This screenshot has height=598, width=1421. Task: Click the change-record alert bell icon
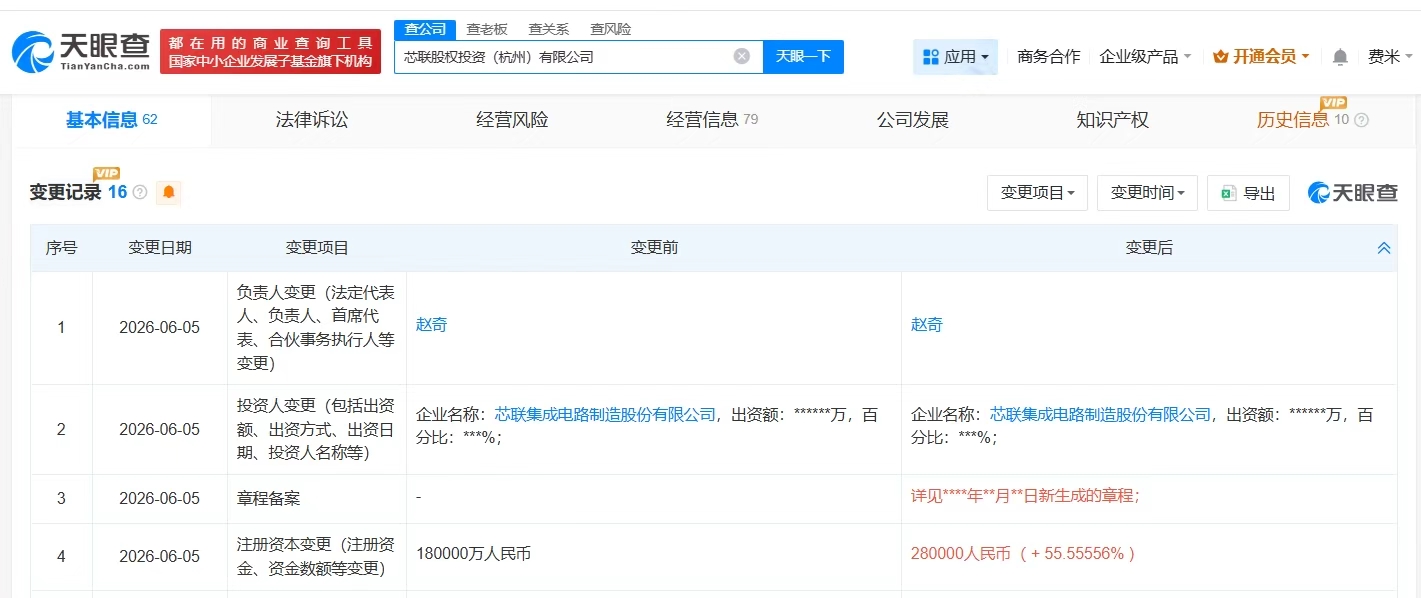[x=169, y=192]
